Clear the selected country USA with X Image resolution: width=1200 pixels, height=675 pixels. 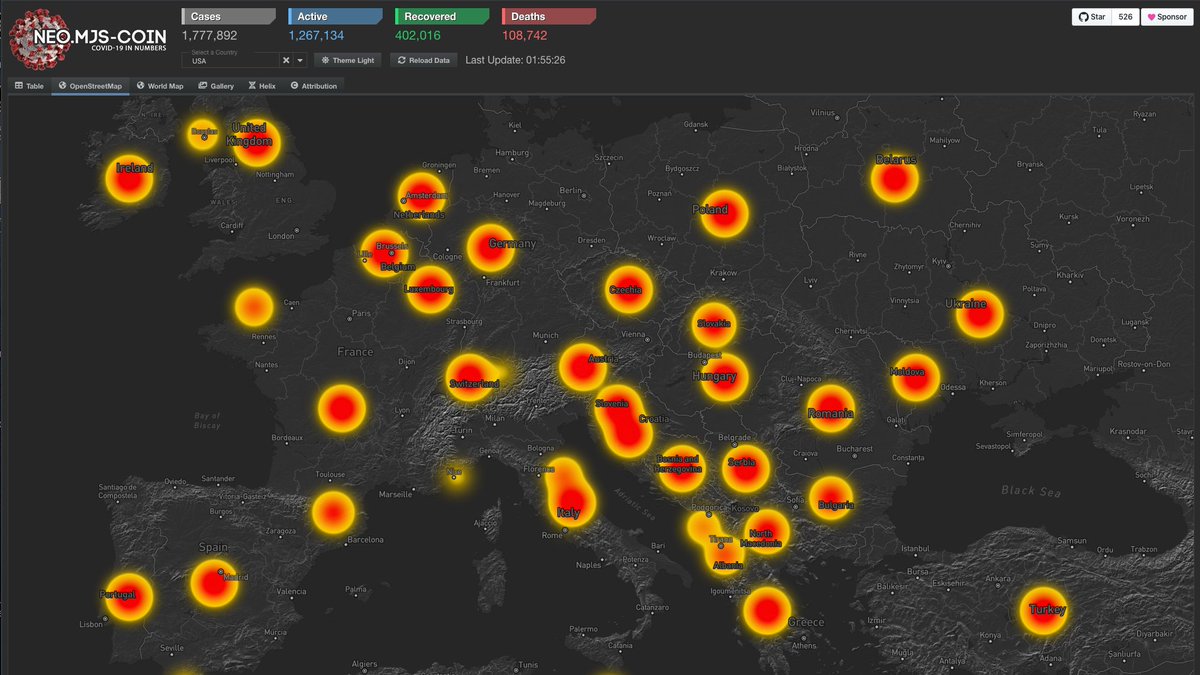click(x=285, y=60)
